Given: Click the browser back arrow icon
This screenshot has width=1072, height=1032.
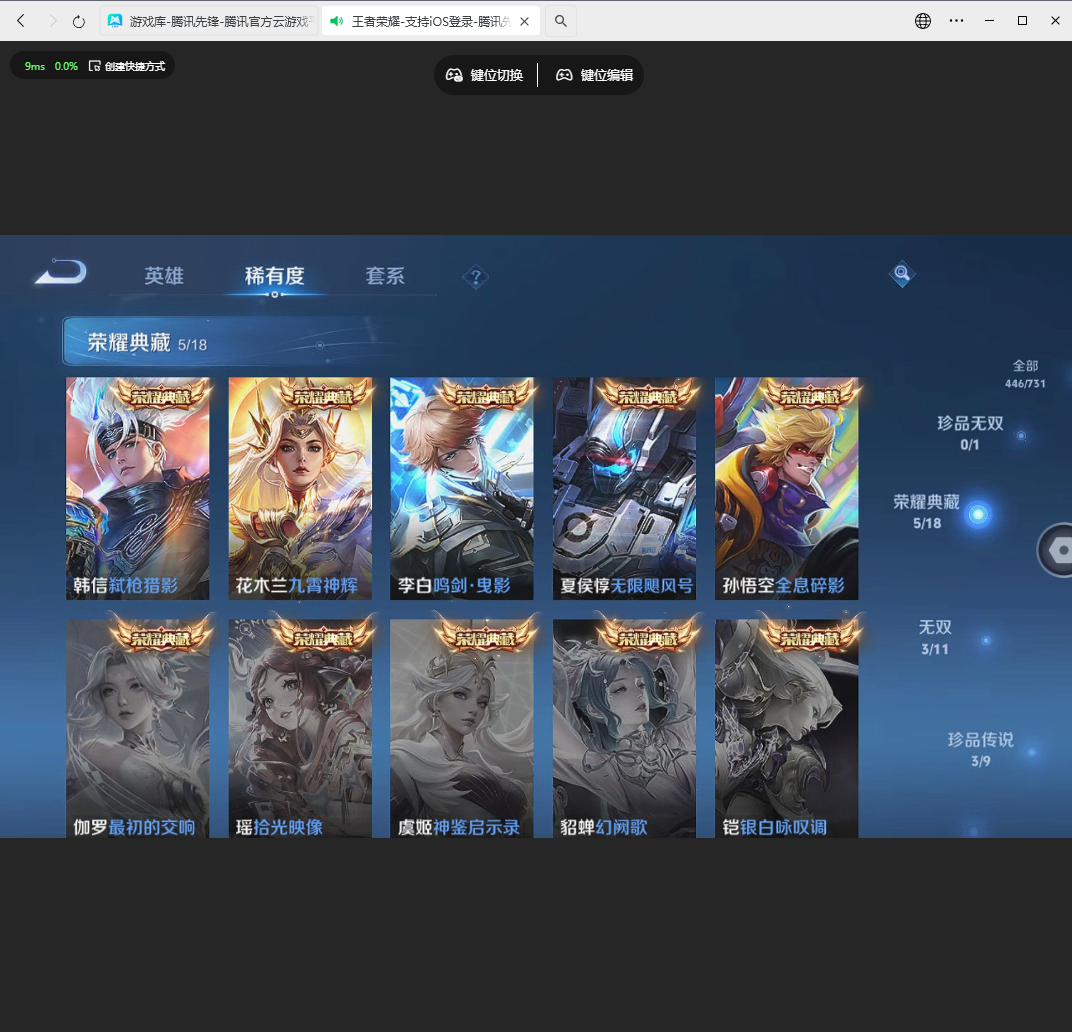Looking at the screenshot, I should [20, 19].
